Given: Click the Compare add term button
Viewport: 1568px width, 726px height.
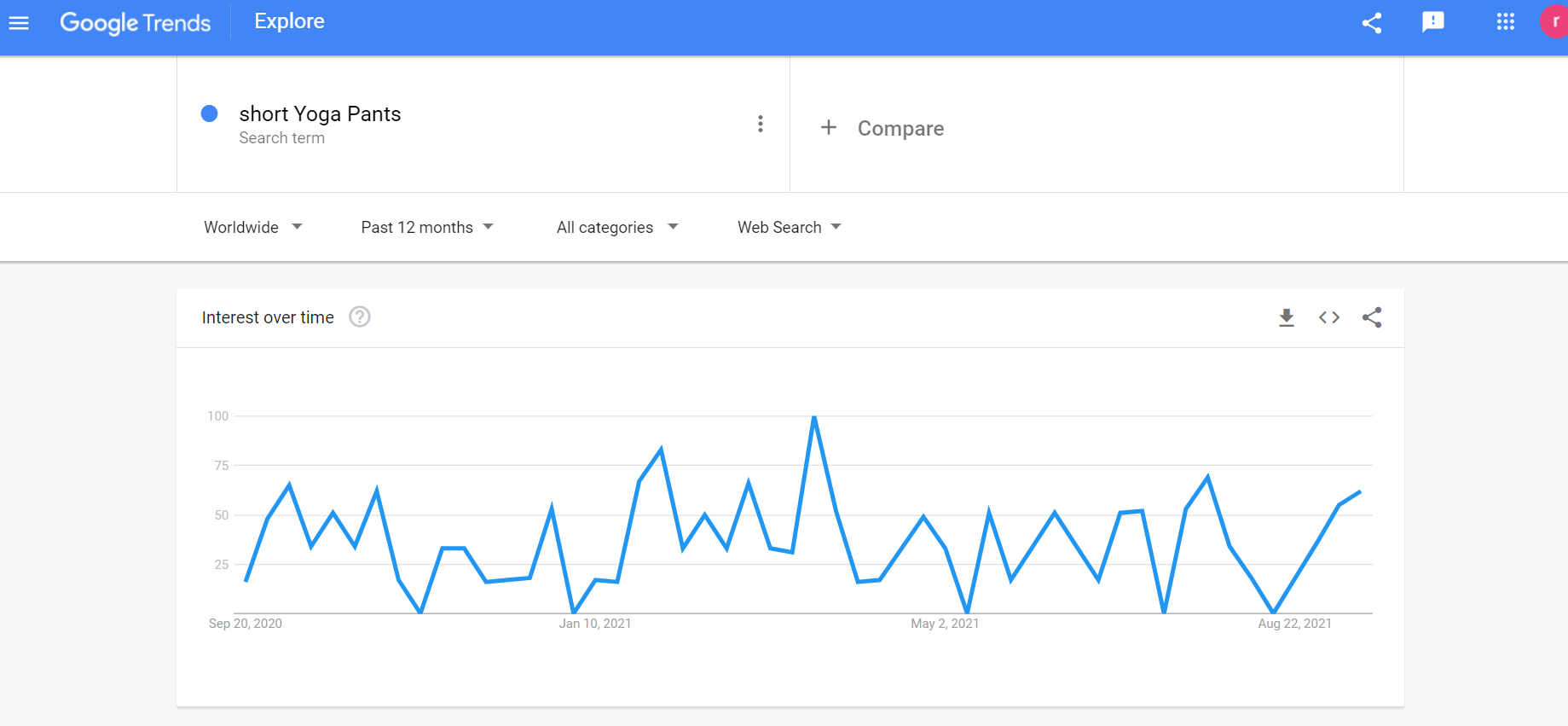Looking at the screenshot, I should 882,128.
